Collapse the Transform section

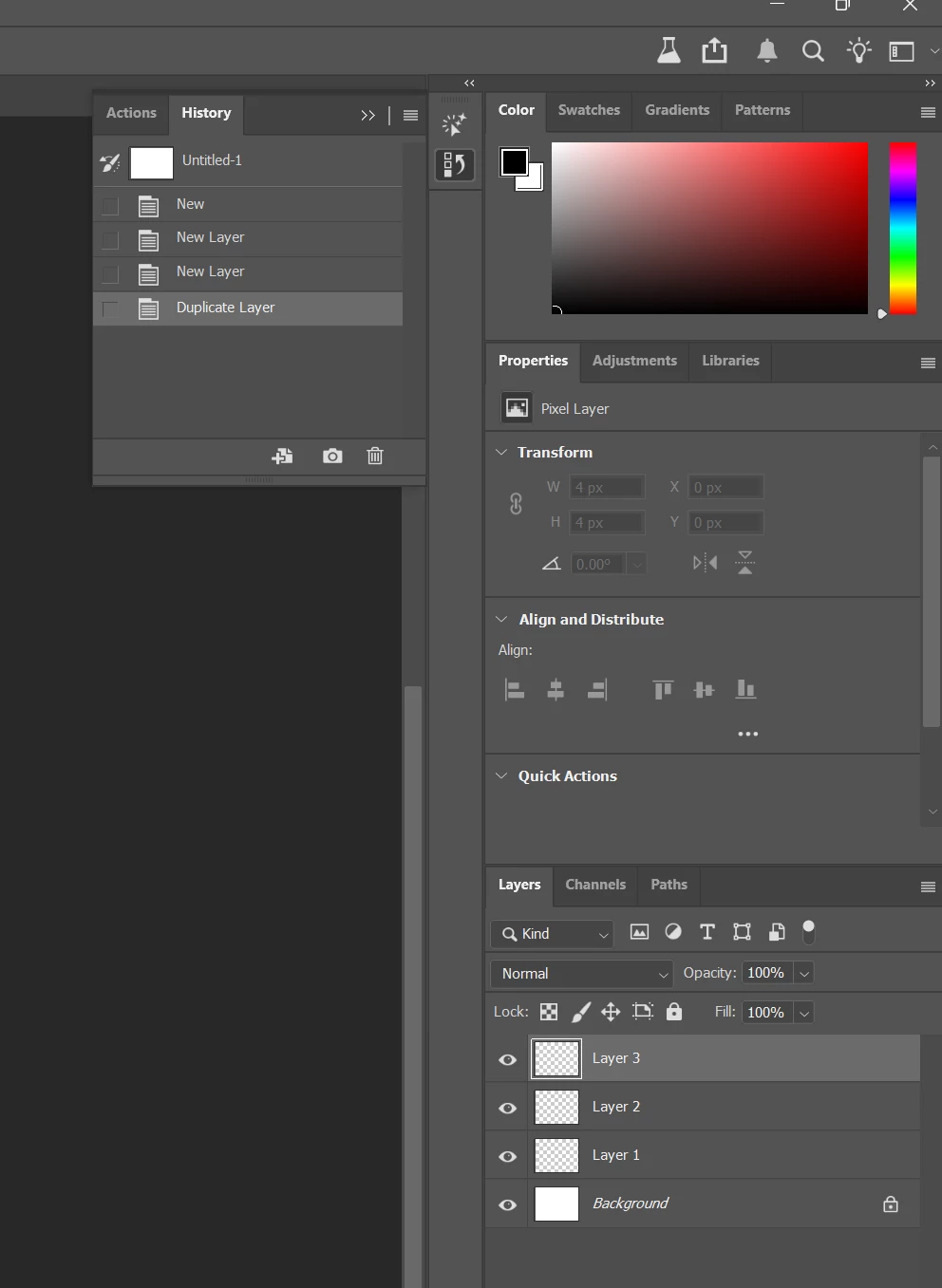pos(501,453)
